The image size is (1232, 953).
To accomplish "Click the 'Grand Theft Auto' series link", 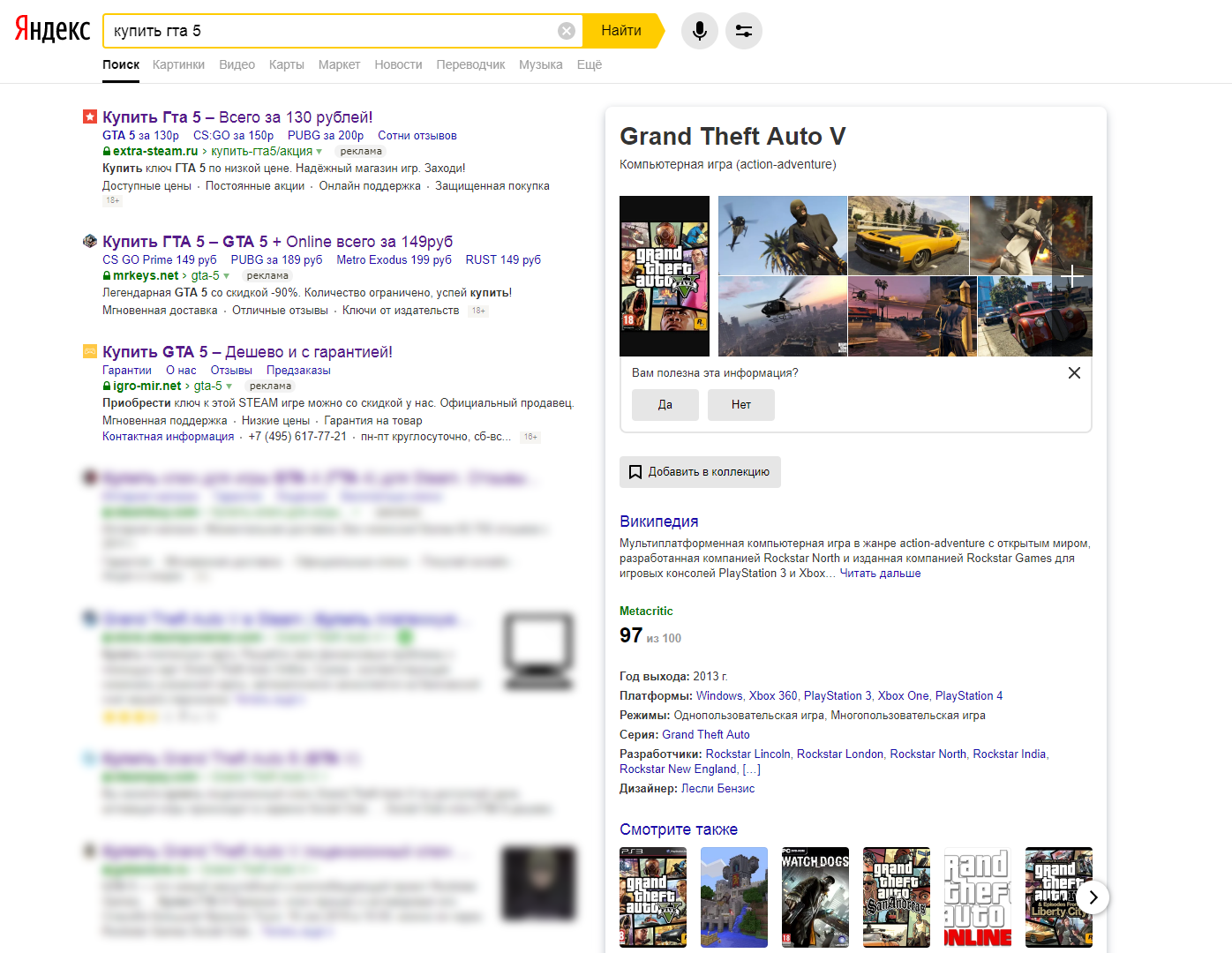I will [706, 735].
